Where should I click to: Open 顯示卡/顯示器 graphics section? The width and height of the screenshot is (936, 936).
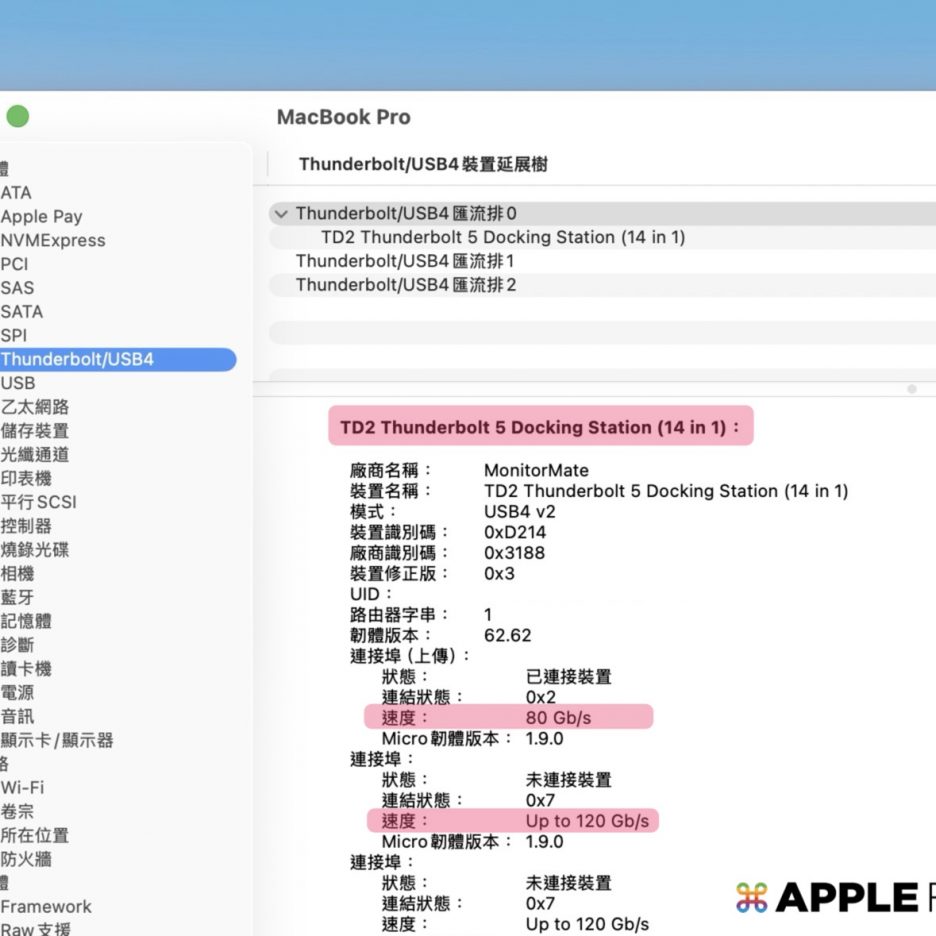[57, 741]
